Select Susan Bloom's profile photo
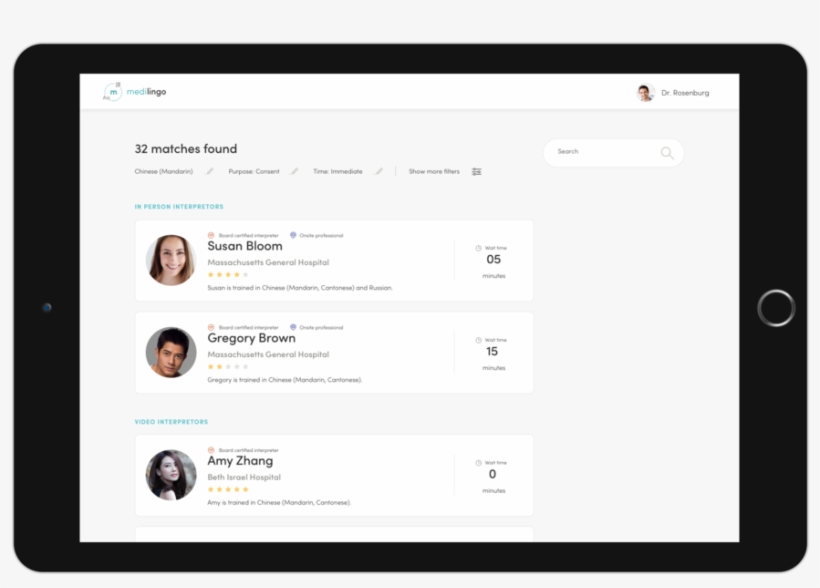This screenshot has height=588, width=820. coord(171,261)
